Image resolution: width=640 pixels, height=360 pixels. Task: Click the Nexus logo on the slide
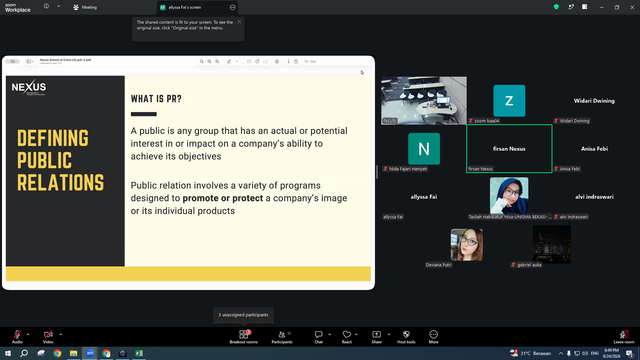click(x=29, y=87)
